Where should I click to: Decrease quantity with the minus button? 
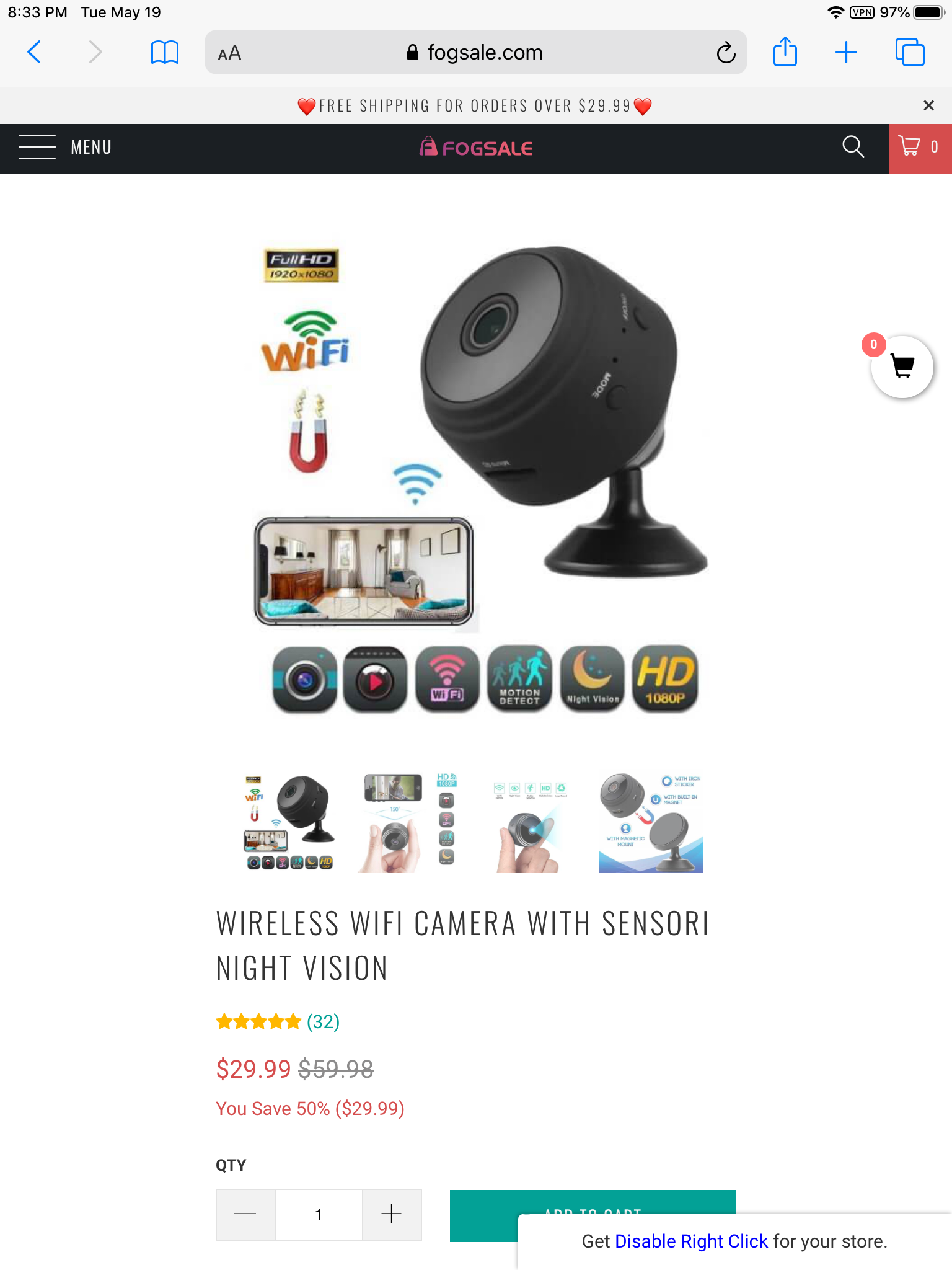[245, 1214]
